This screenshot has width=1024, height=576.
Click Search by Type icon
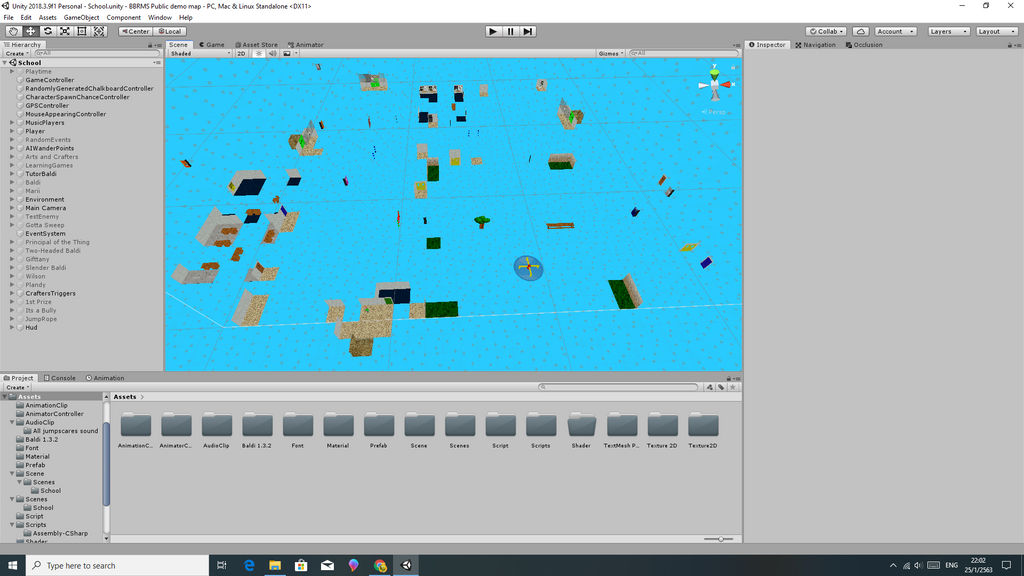tap(709, 387)
